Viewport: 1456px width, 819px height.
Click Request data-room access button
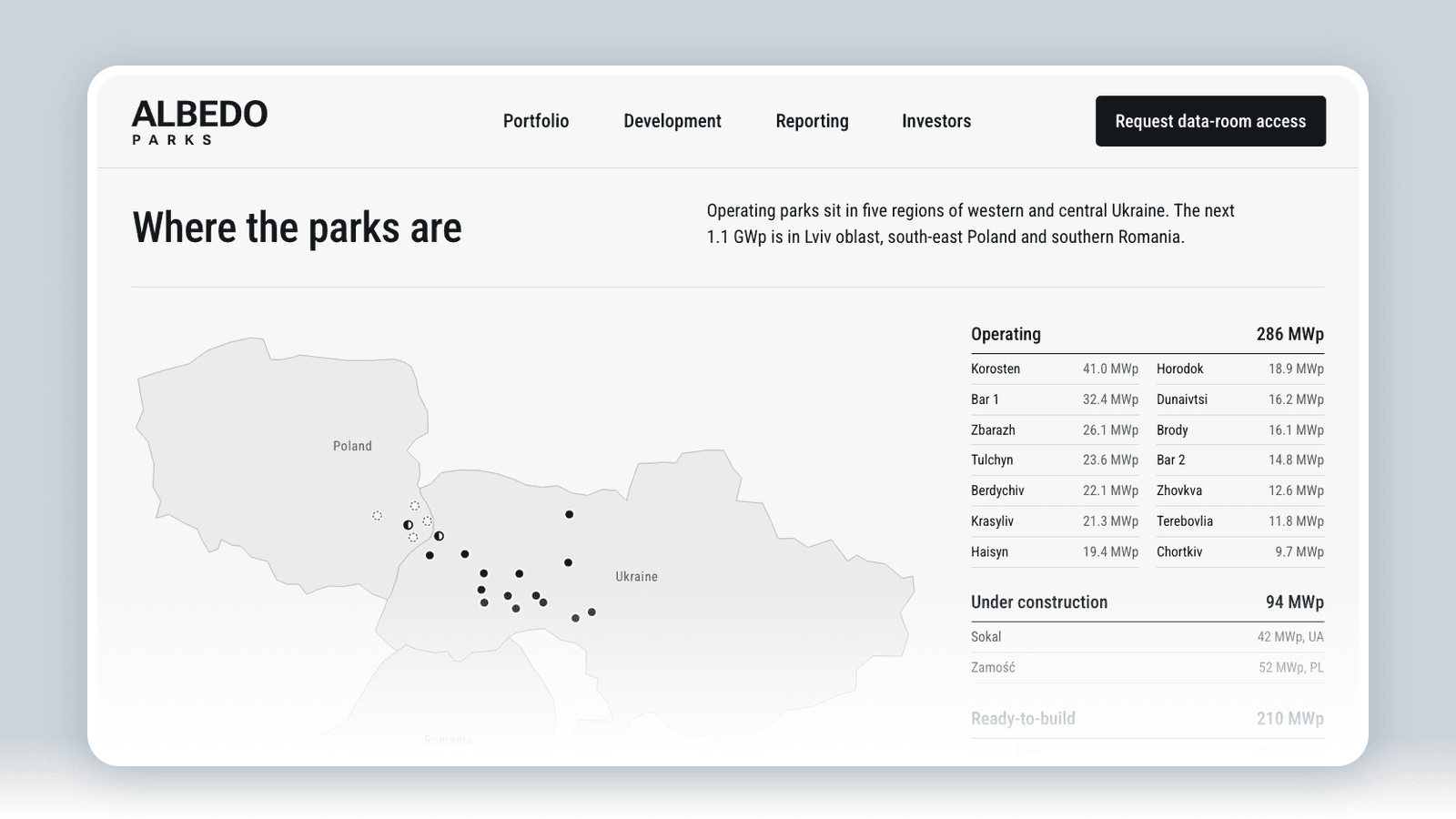(1210, 121)
